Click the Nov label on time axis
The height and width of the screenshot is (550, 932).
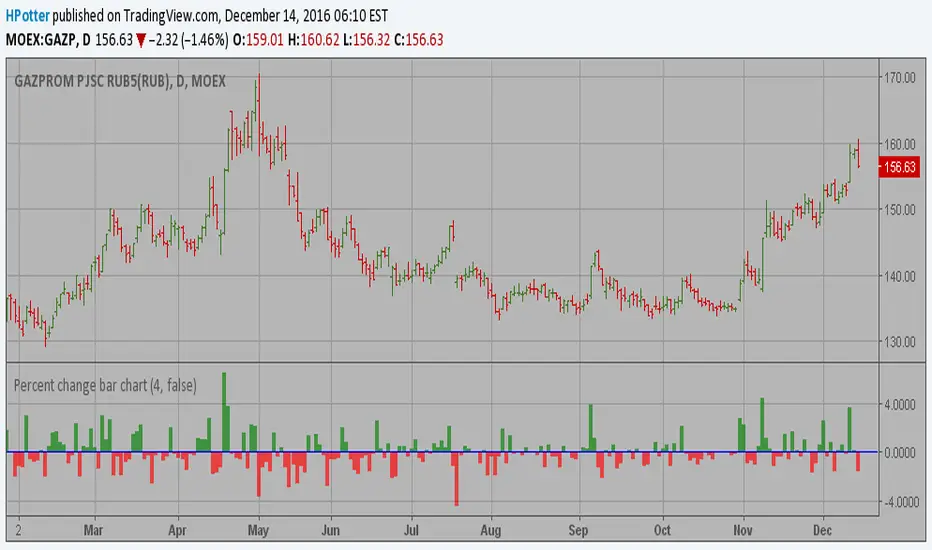(x=743, y=530)
